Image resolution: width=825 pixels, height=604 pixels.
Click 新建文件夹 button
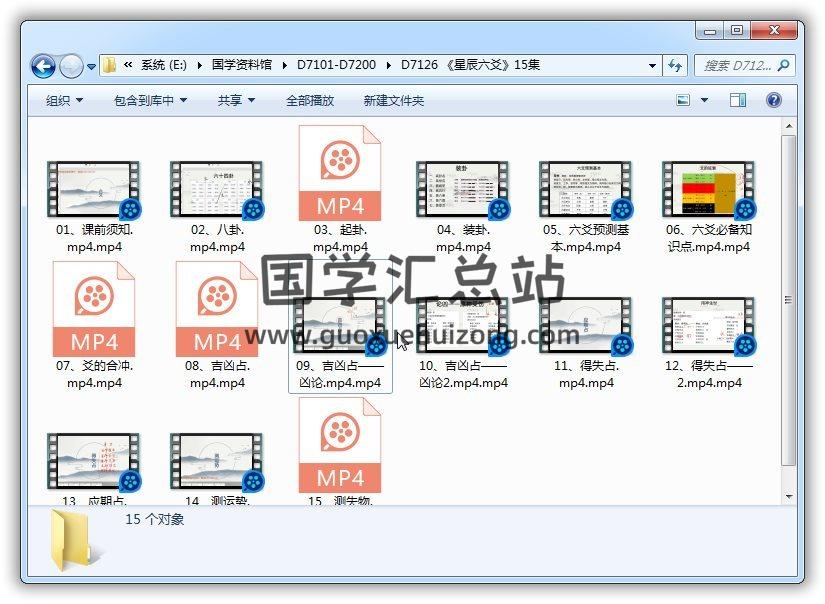(x=394, y=100)
